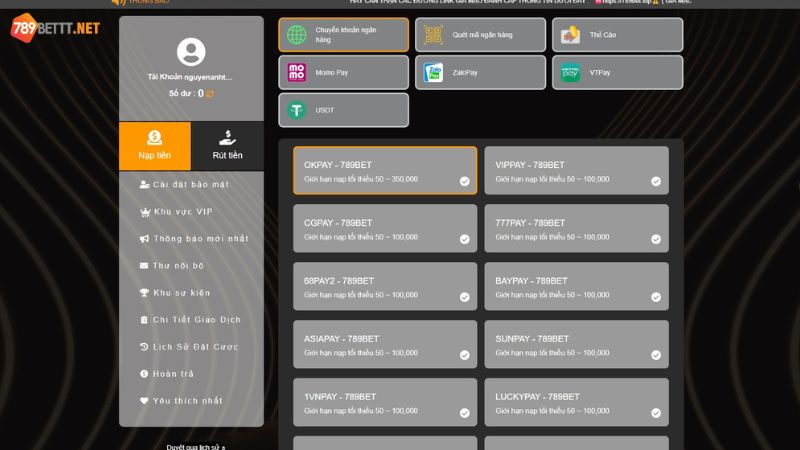Select VTPay payment method
The width and height of the screenshot is (800, 450).
617,72
